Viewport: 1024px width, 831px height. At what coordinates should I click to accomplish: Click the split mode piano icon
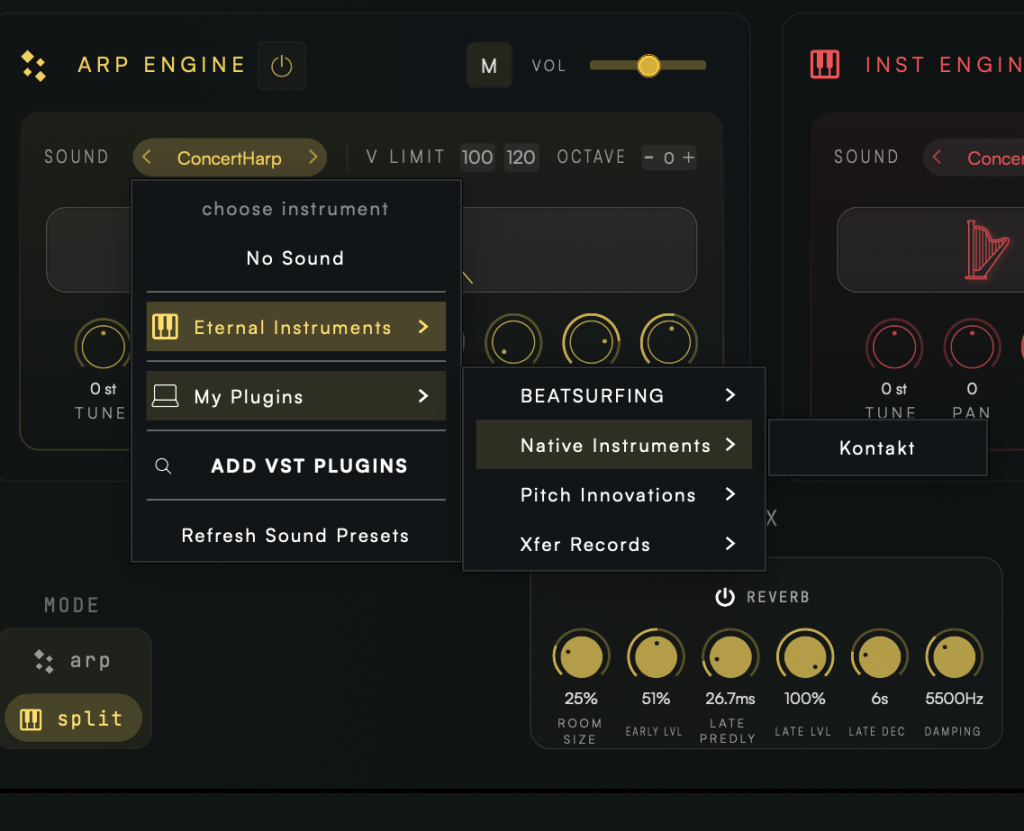coord(31,719)
